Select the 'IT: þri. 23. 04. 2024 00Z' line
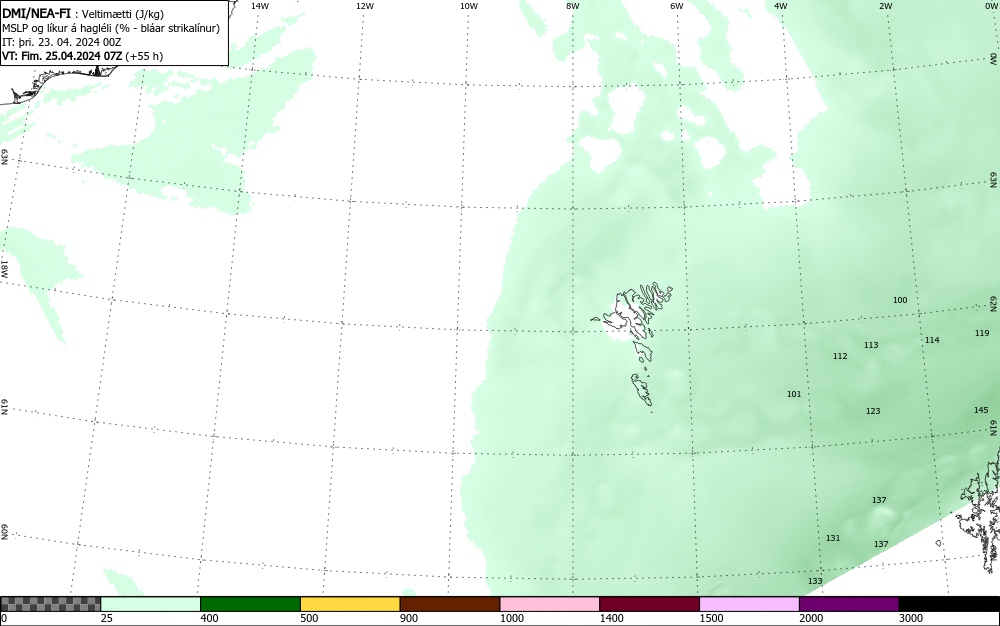Image resolution: width=1000 pixels, height=626 pixels. 62,42
